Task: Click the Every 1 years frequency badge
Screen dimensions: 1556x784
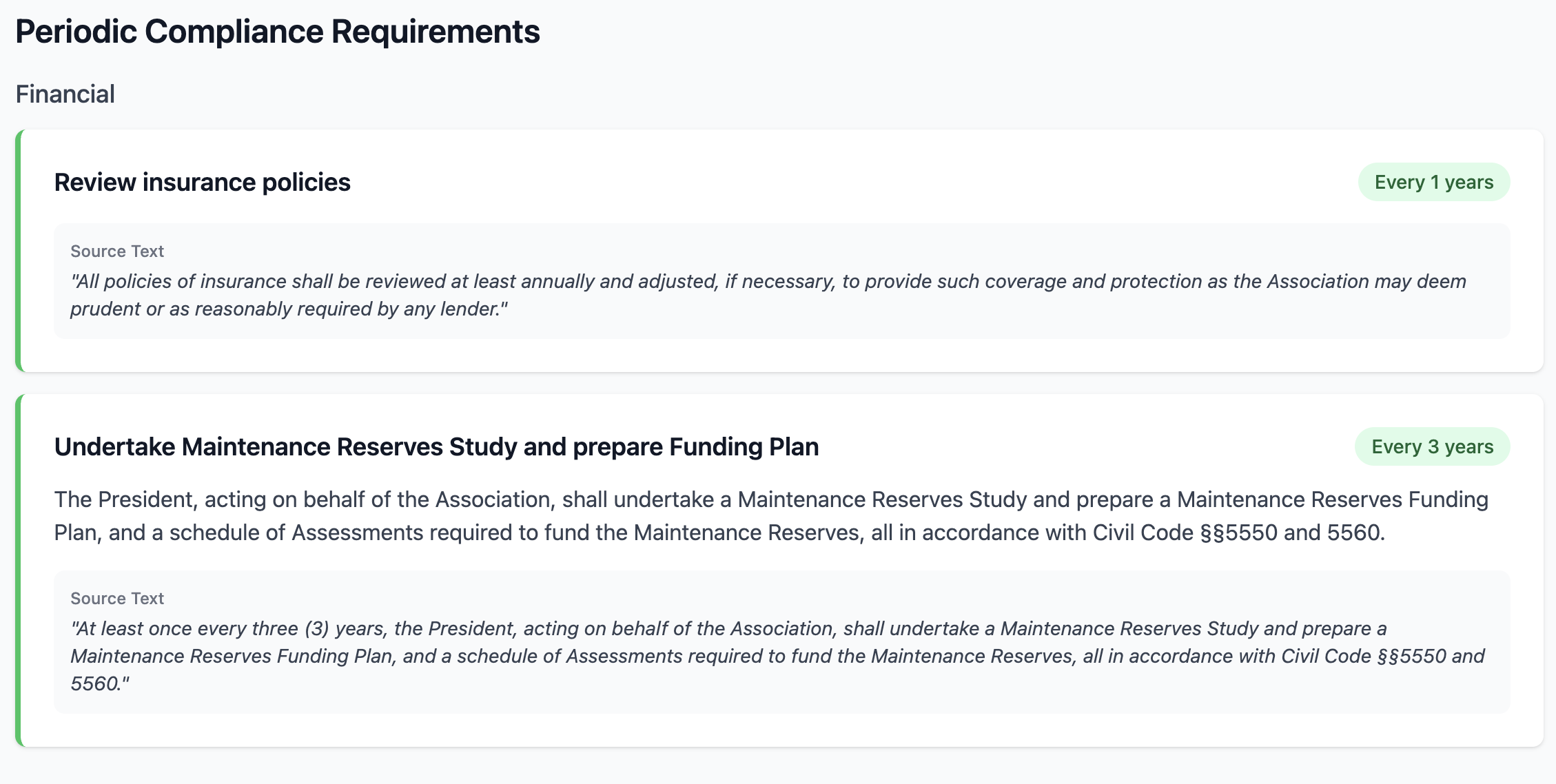Action: [x=1433, y=181]
